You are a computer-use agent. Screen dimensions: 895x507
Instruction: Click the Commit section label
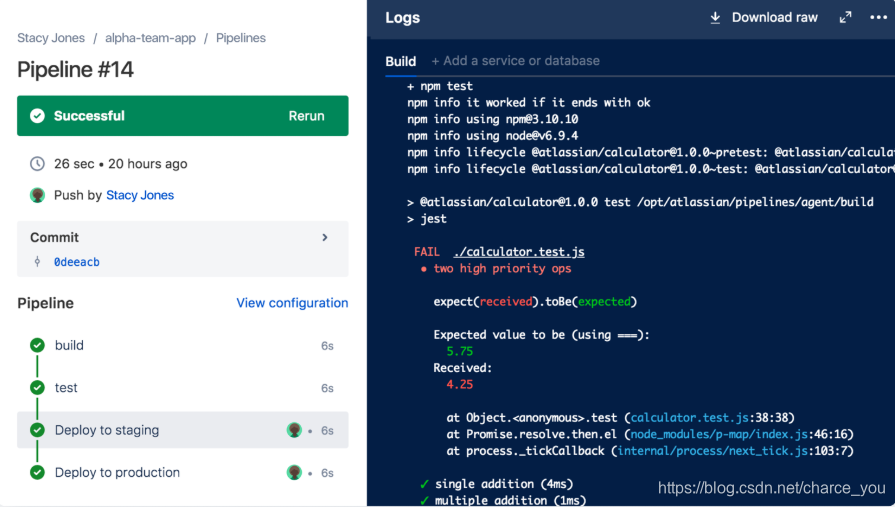[x=54, y=238]
